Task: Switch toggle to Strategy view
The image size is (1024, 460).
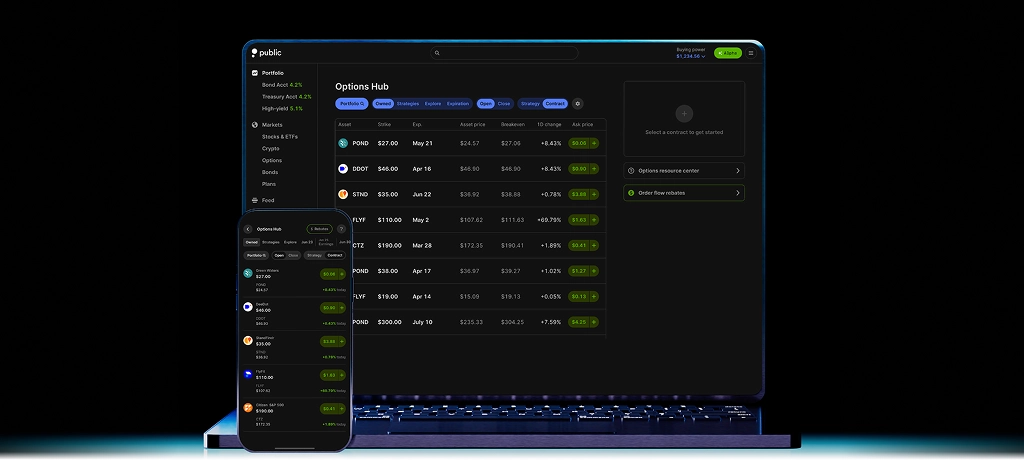Action: click(x=530, y=104)
